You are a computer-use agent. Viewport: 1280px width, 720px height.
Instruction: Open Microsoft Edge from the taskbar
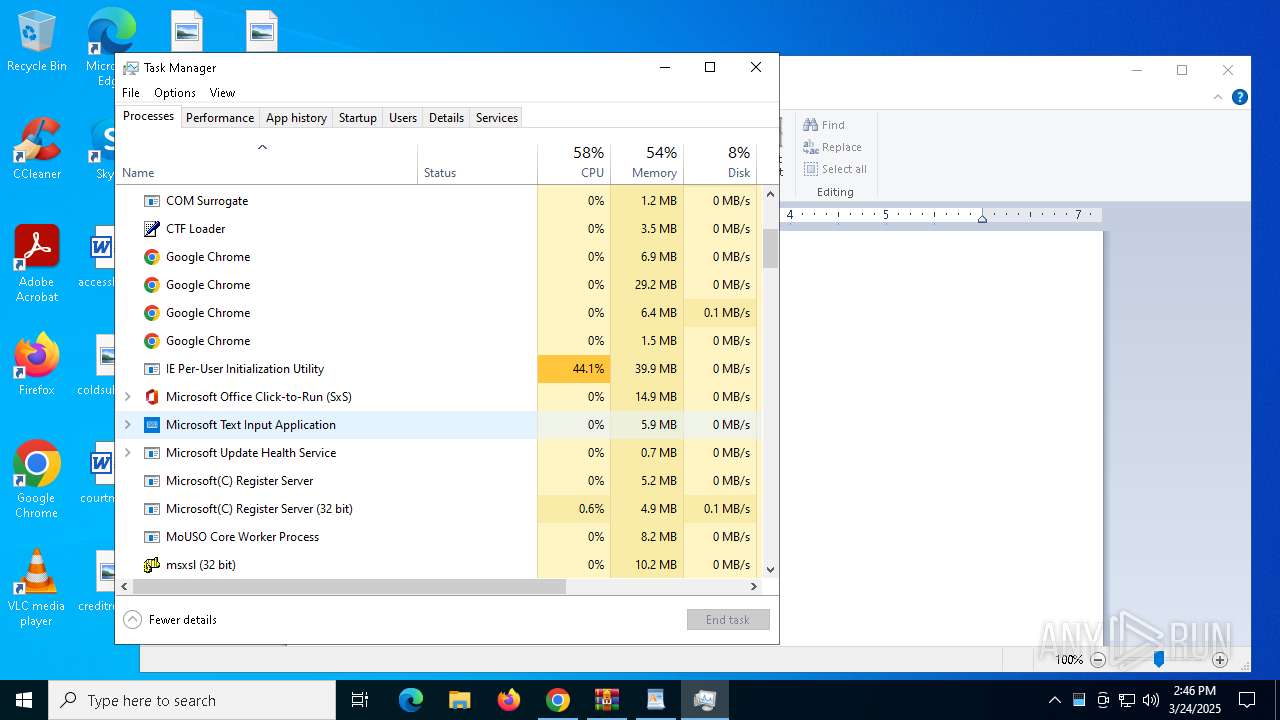411,700
